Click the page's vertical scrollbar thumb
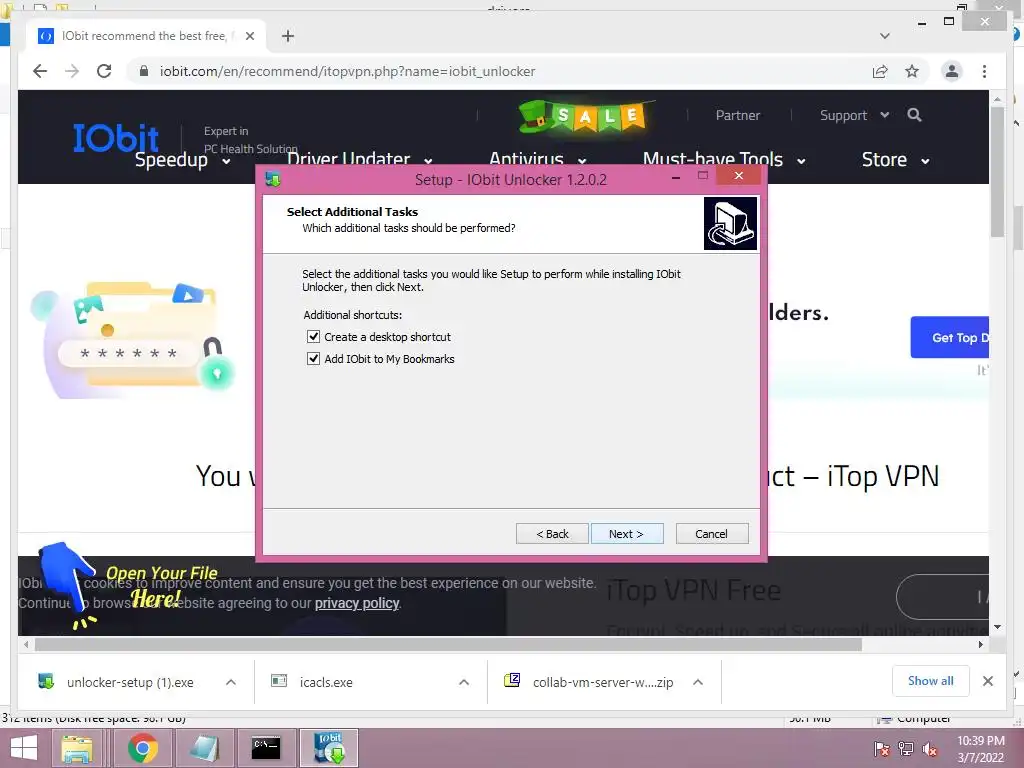Image resolution: width=1024 pixels, height=768 pixels. click(x=997, y=172)
